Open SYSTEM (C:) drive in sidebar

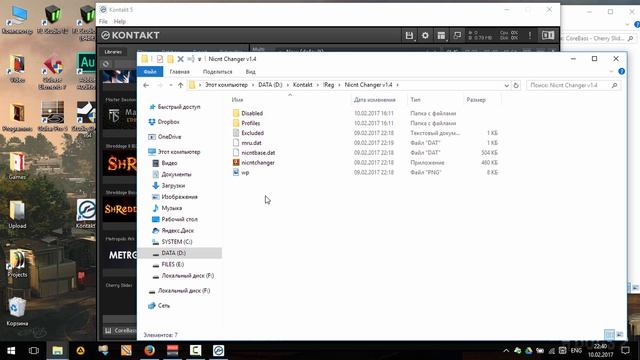(176, 242)
